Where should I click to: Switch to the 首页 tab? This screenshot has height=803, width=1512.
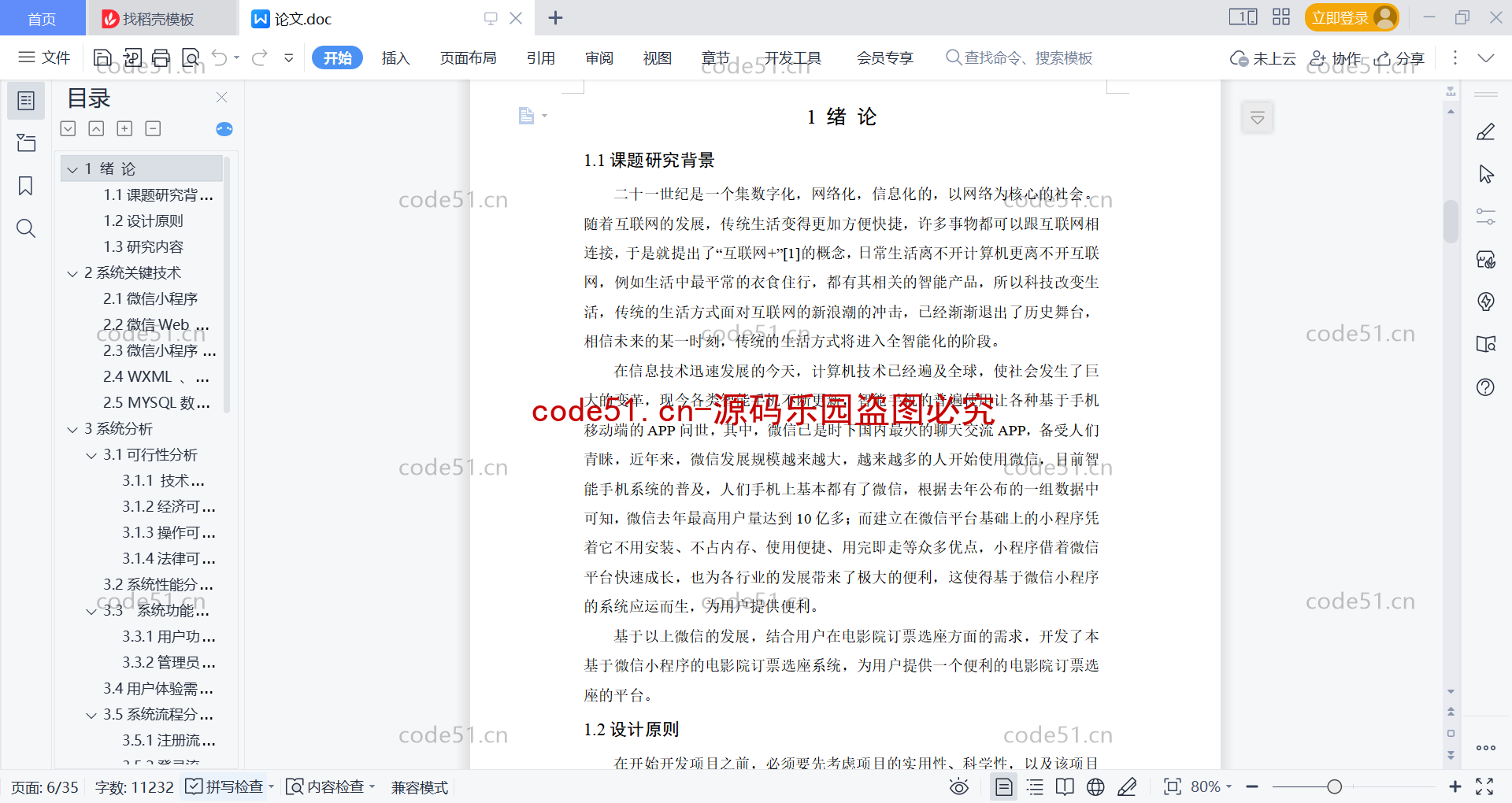point(43,18)
